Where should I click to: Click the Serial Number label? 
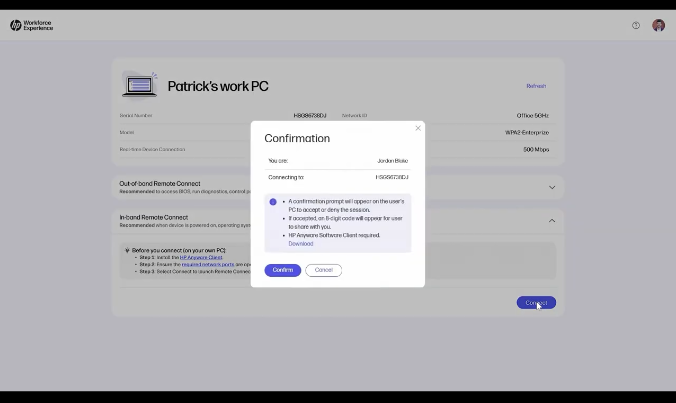pyautogui.click(x=136, y=116)
